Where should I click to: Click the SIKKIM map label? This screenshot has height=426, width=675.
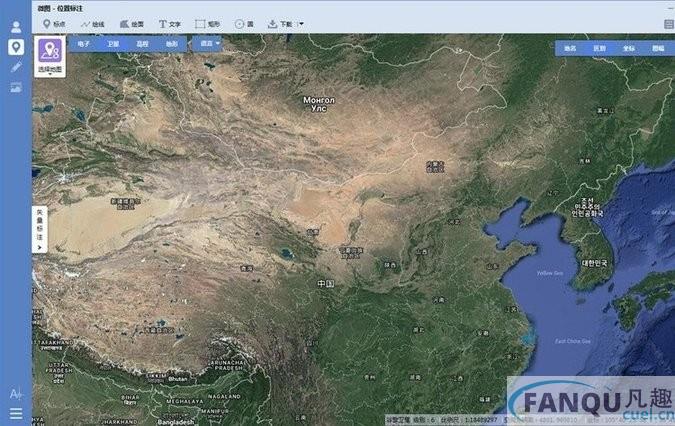coord(156,376)
